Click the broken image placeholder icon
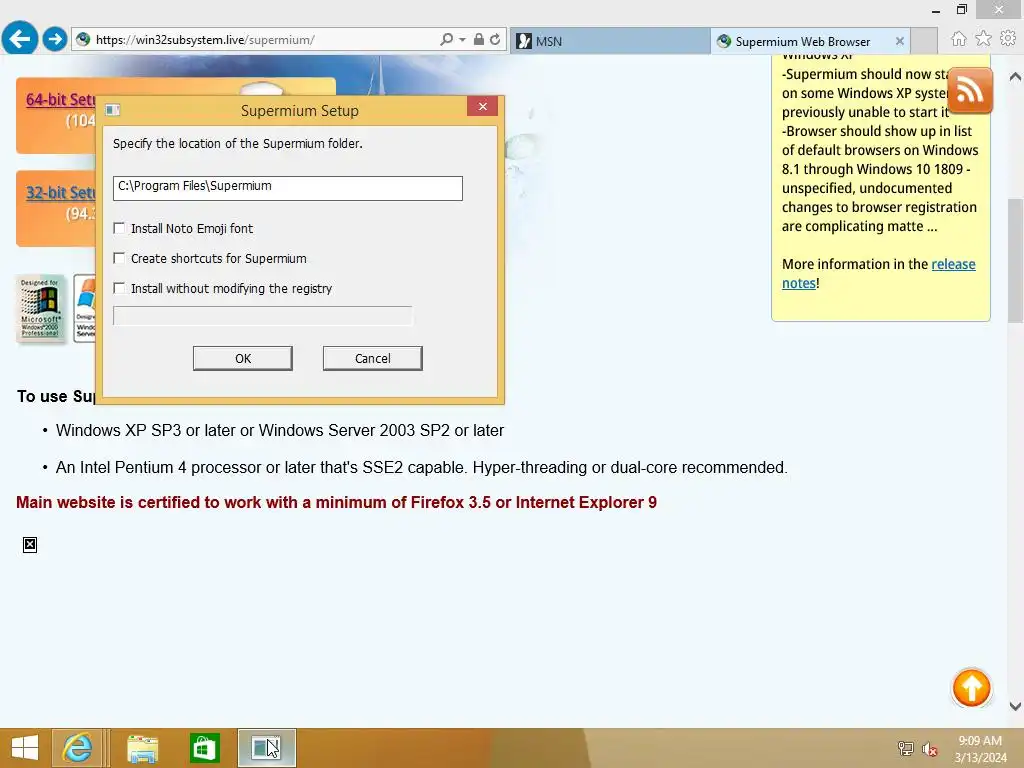This screenshot has width=1024, height=768. (x=30, y=545)
